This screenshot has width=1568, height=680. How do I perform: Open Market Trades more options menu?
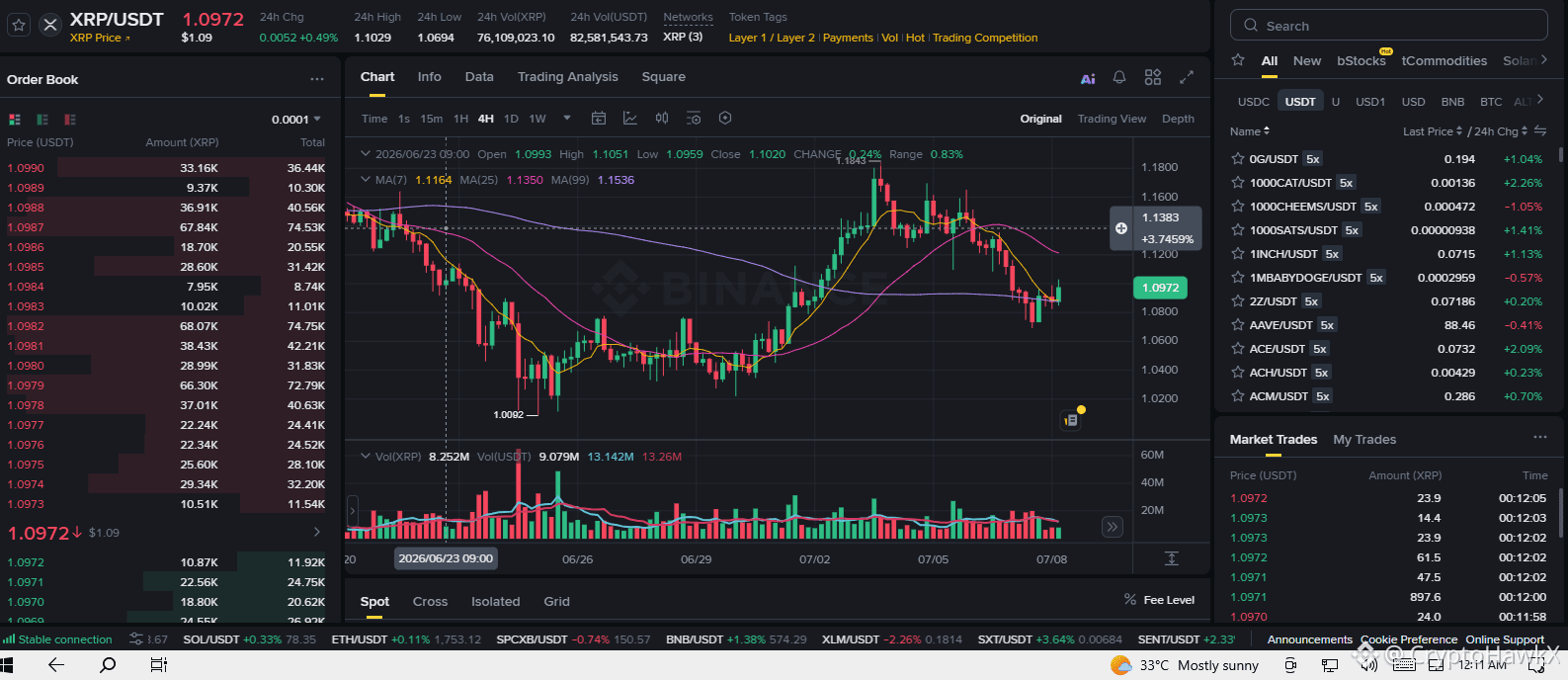pyautogui.click(x=1540, y=437)
